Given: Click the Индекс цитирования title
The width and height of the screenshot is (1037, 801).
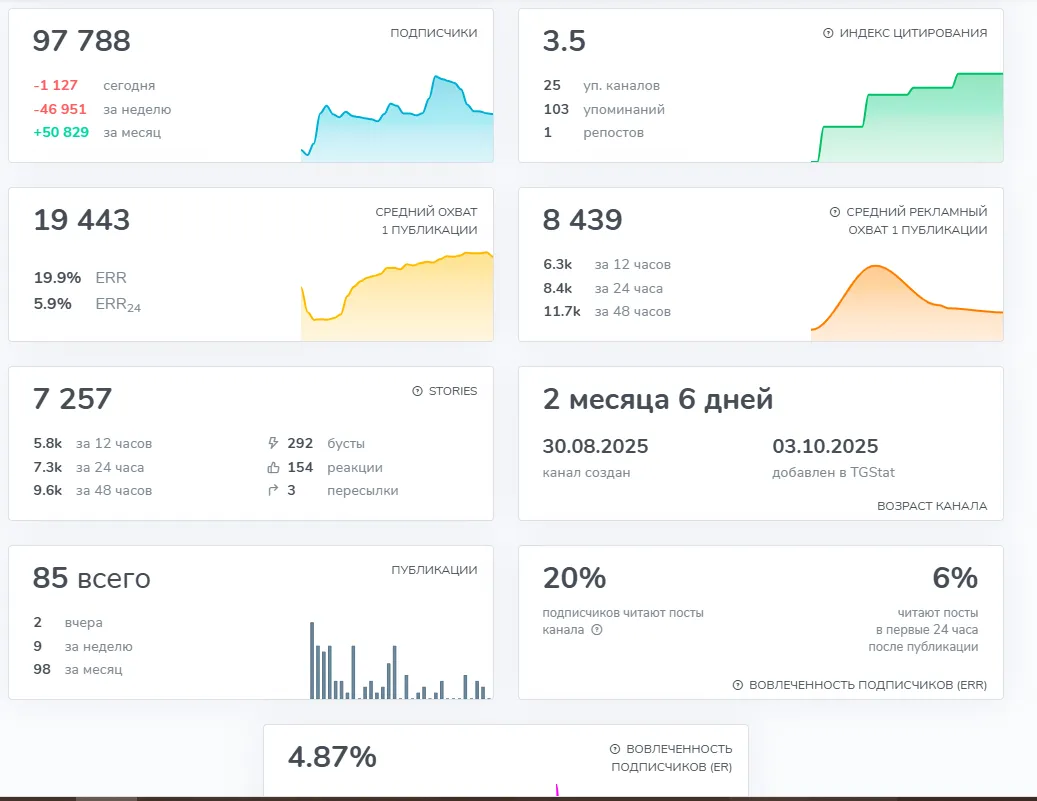Looking at the screenshot, I should point(913,33).
